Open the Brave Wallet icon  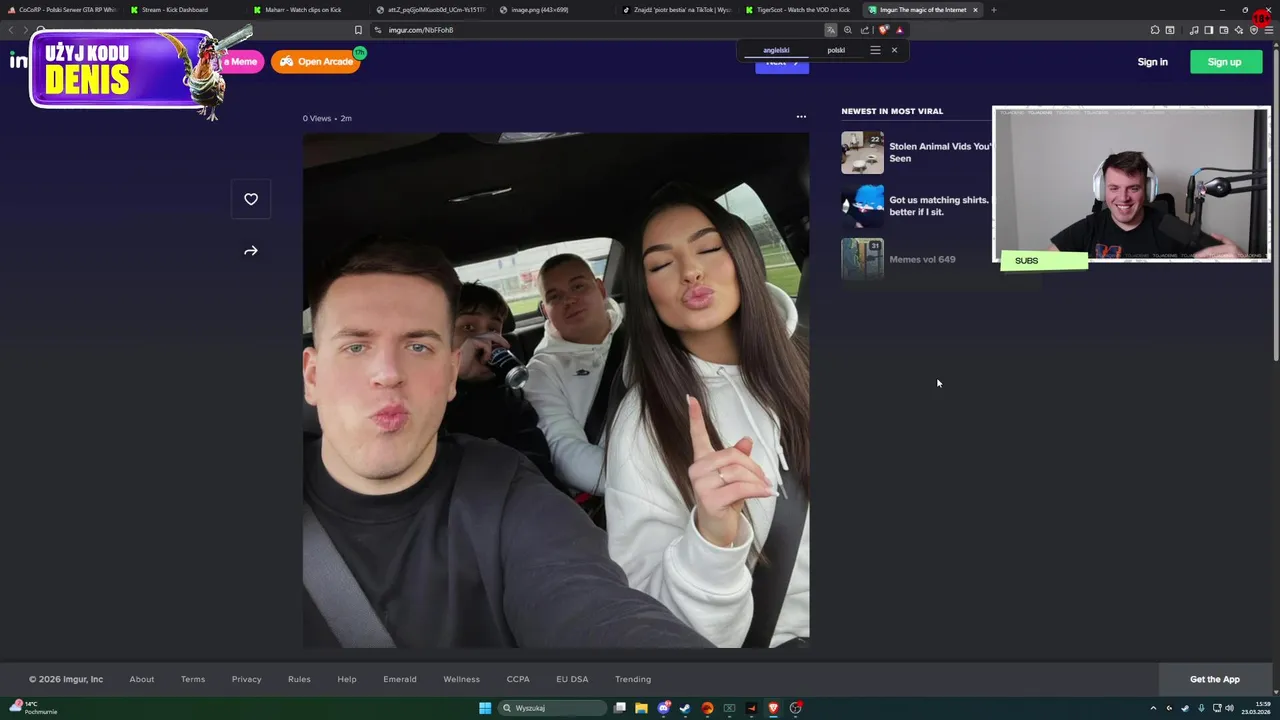(1224, 30)
